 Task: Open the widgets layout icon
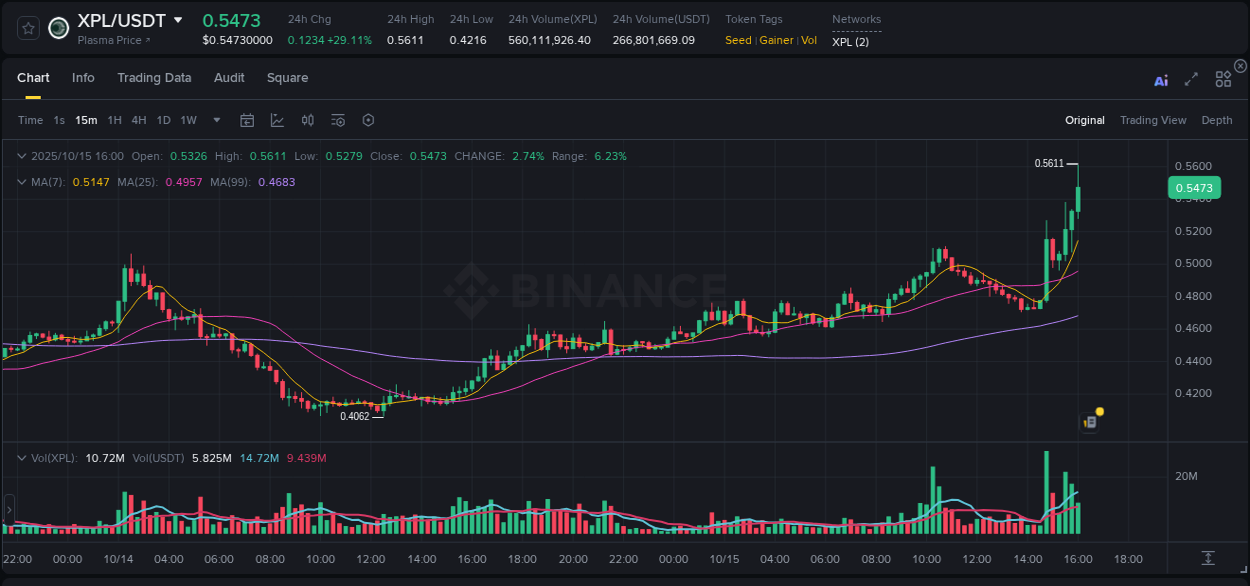pyautogui.click(x=1223, y=79)
